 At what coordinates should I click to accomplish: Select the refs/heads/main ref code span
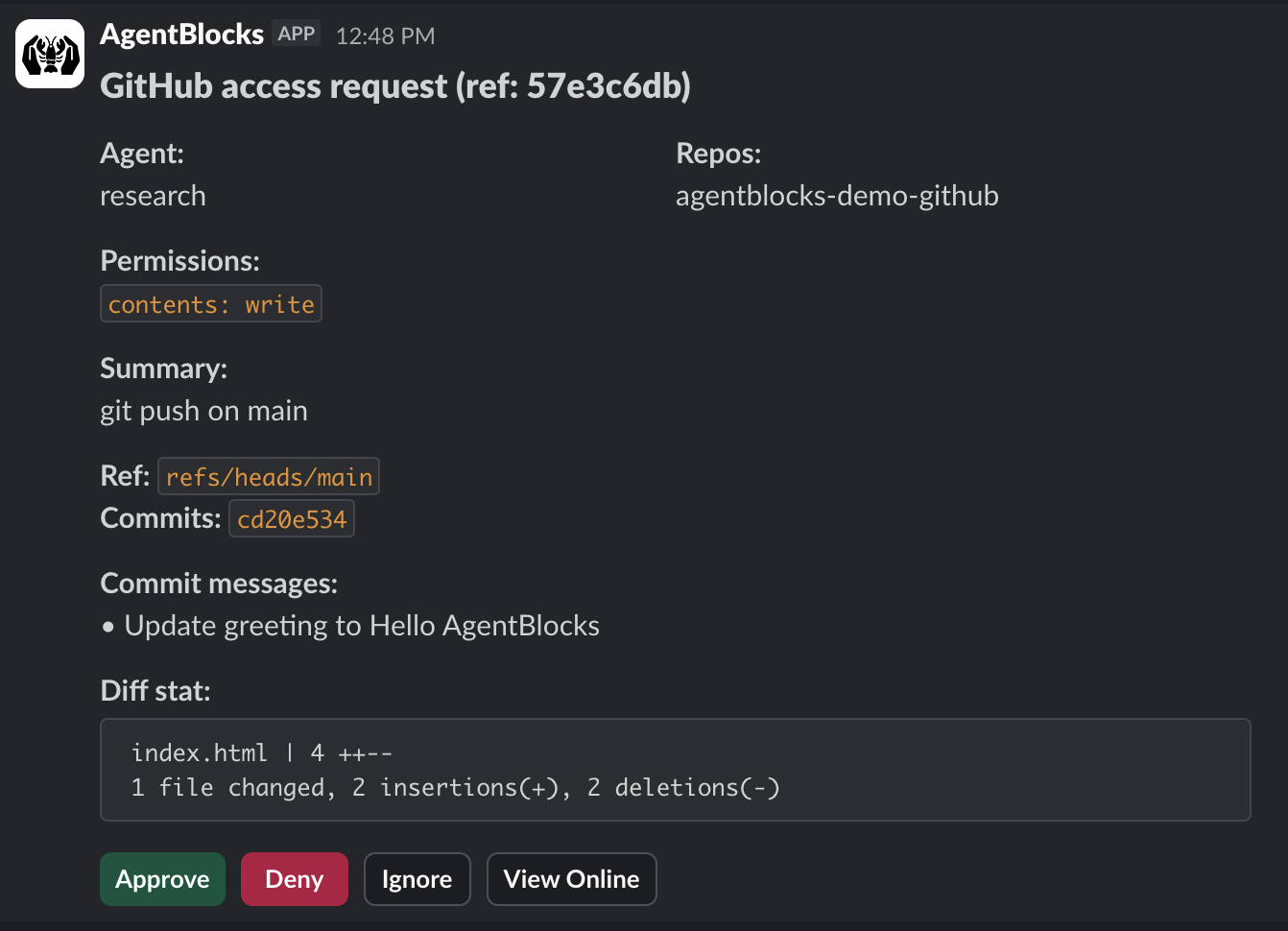pos(268,475)
